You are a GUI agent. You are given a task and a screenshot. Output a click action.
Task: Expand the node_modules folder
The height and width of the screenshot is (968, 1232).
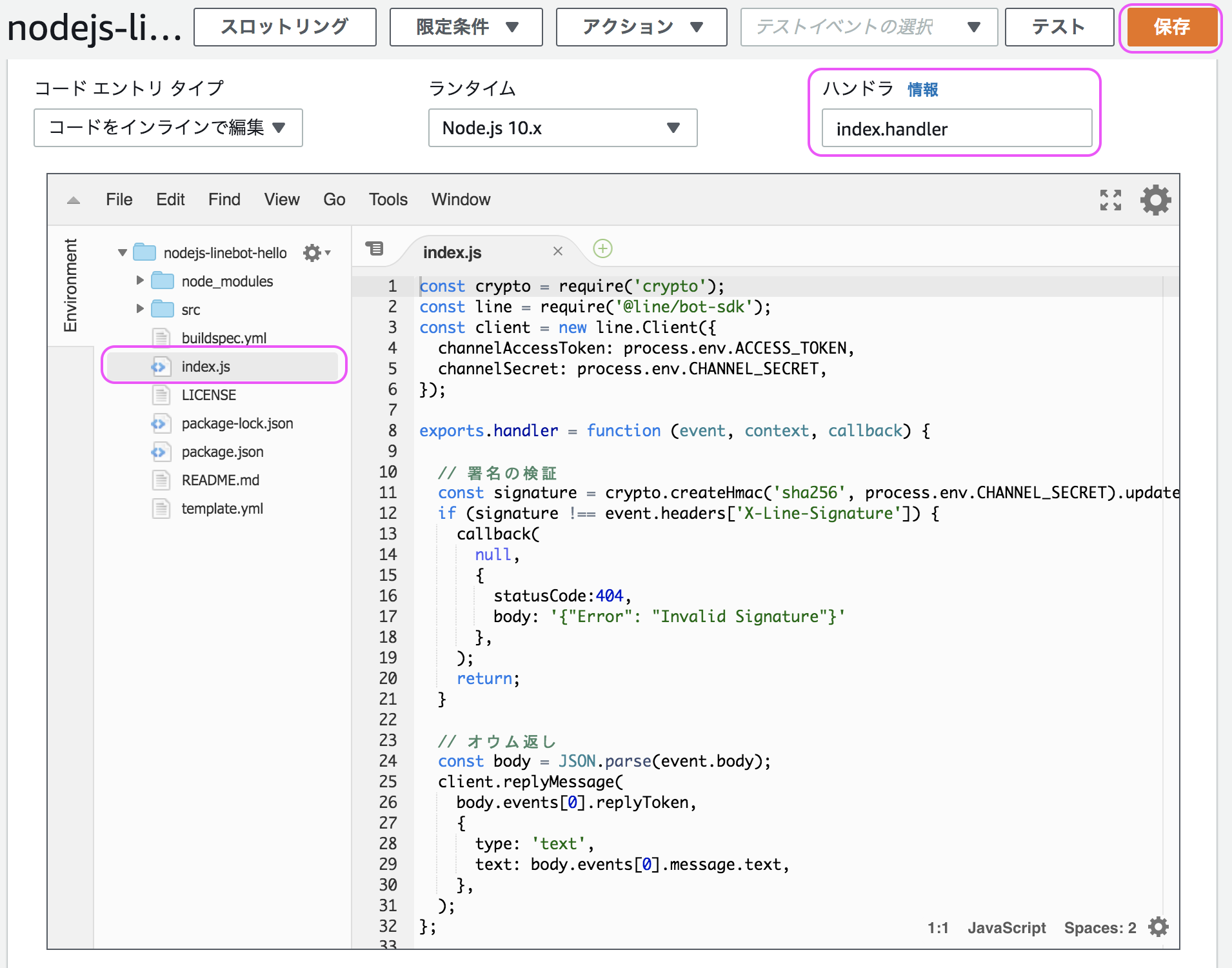[140, 280]
